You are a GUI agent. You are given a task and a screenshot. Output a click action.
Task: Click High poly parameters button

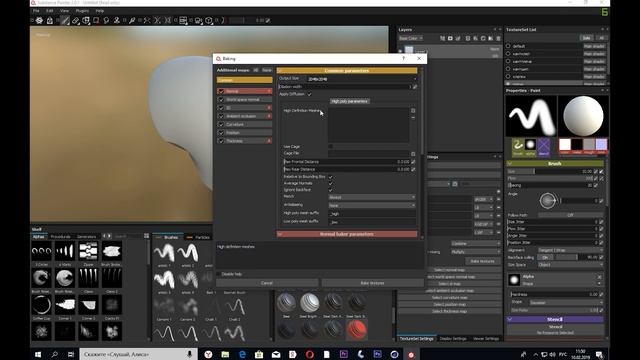pyautogui.click(x=350, y=101)
